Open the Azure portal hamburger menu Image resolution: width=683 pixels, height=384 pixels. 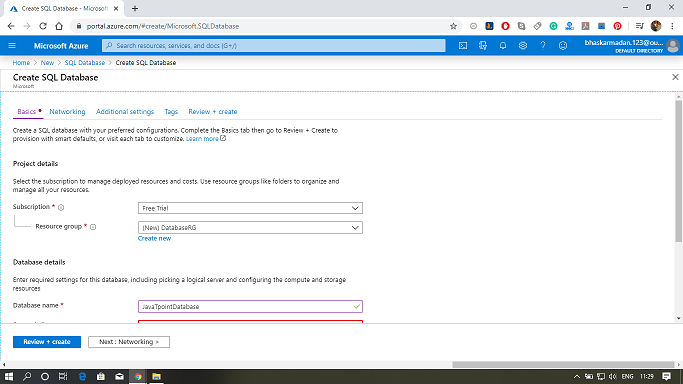point(12,46)
